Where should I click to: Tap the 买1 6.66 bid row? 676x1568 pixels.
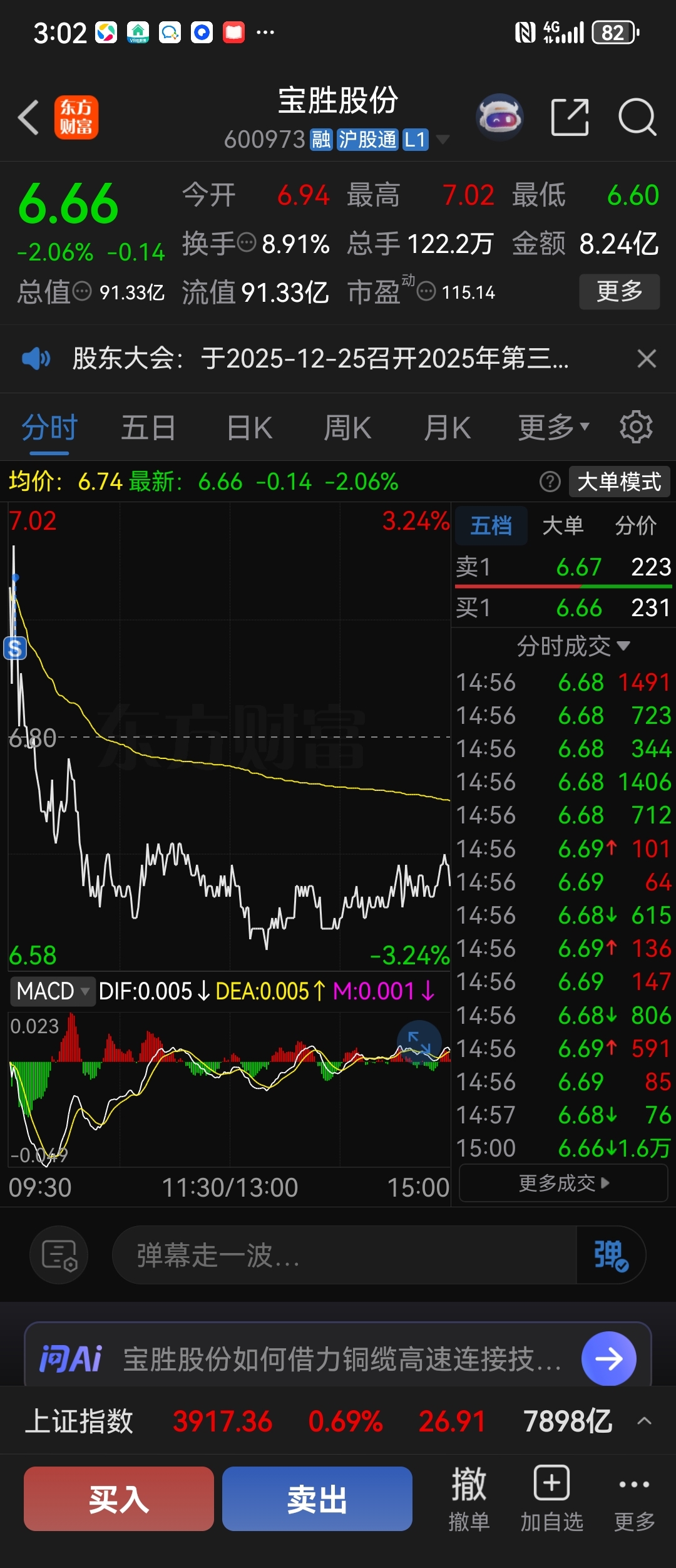tap(563, 607)
